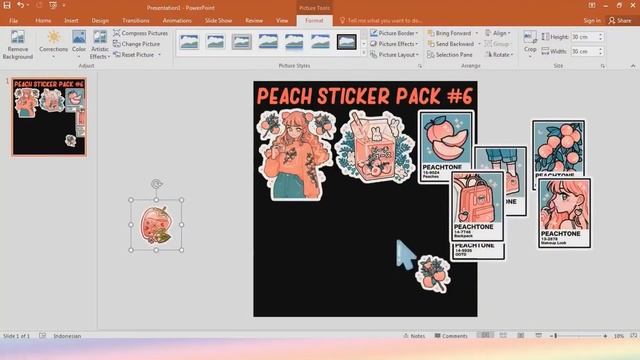The height and width of the screenshot is (360, 640).
Task: Click Share button
Action: (x=620, y=20)
